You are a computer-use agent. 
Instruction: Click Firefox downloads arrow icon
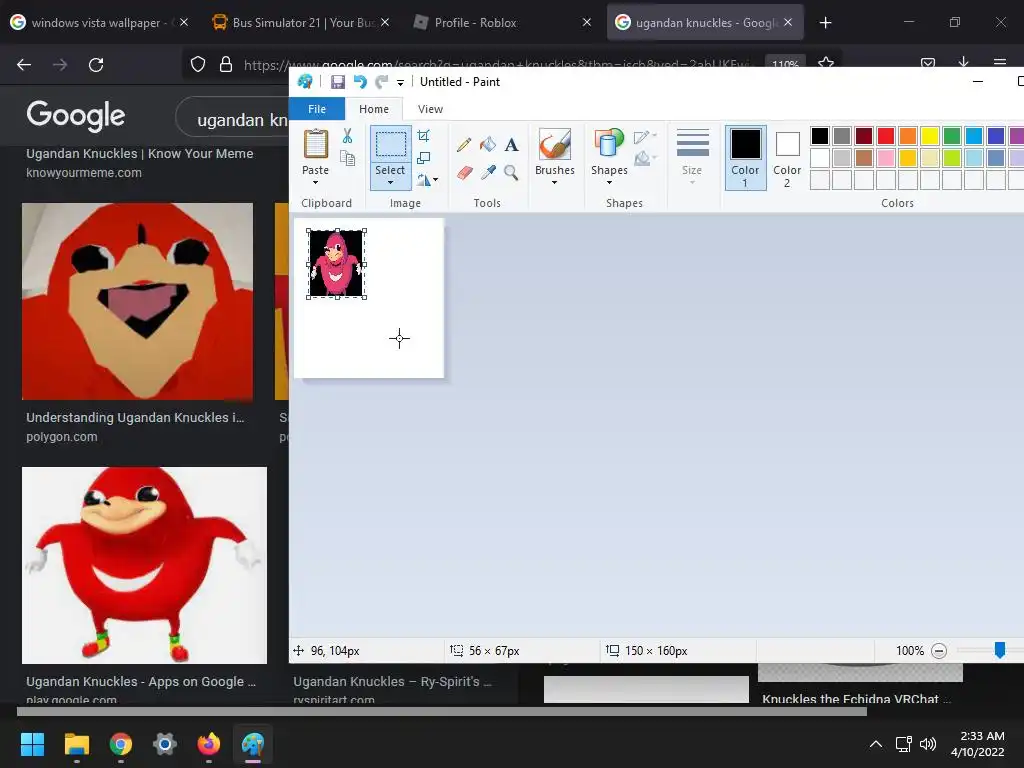pyautogui.click(x=963, y=62)
